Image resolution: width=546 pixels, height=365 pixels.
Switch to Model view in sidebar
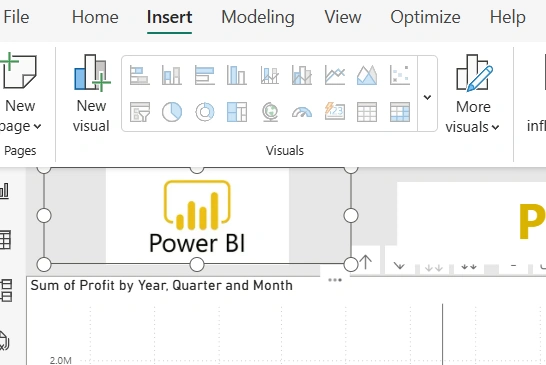[x=6, y=290]
